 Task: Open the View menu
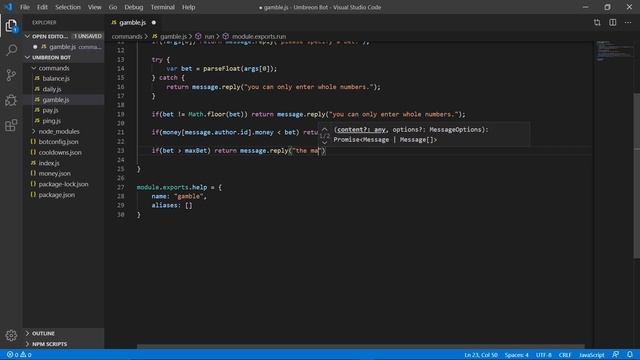tap(94, 7)
